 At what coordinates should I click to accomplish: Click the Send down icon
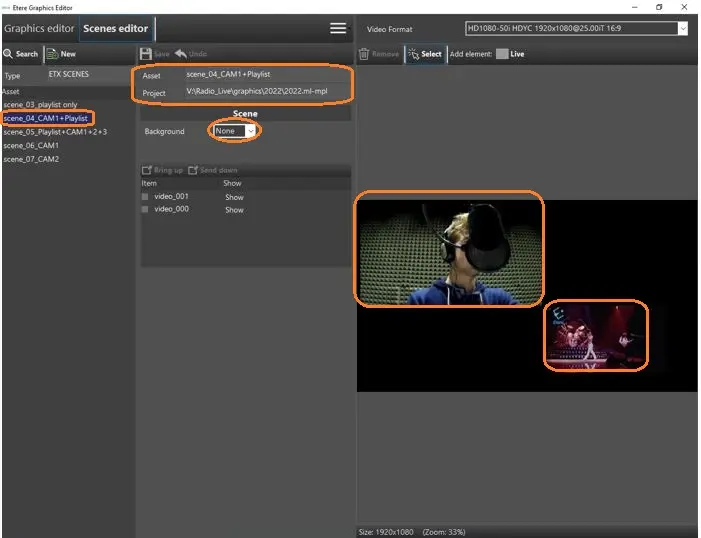(x=194, y=170)
